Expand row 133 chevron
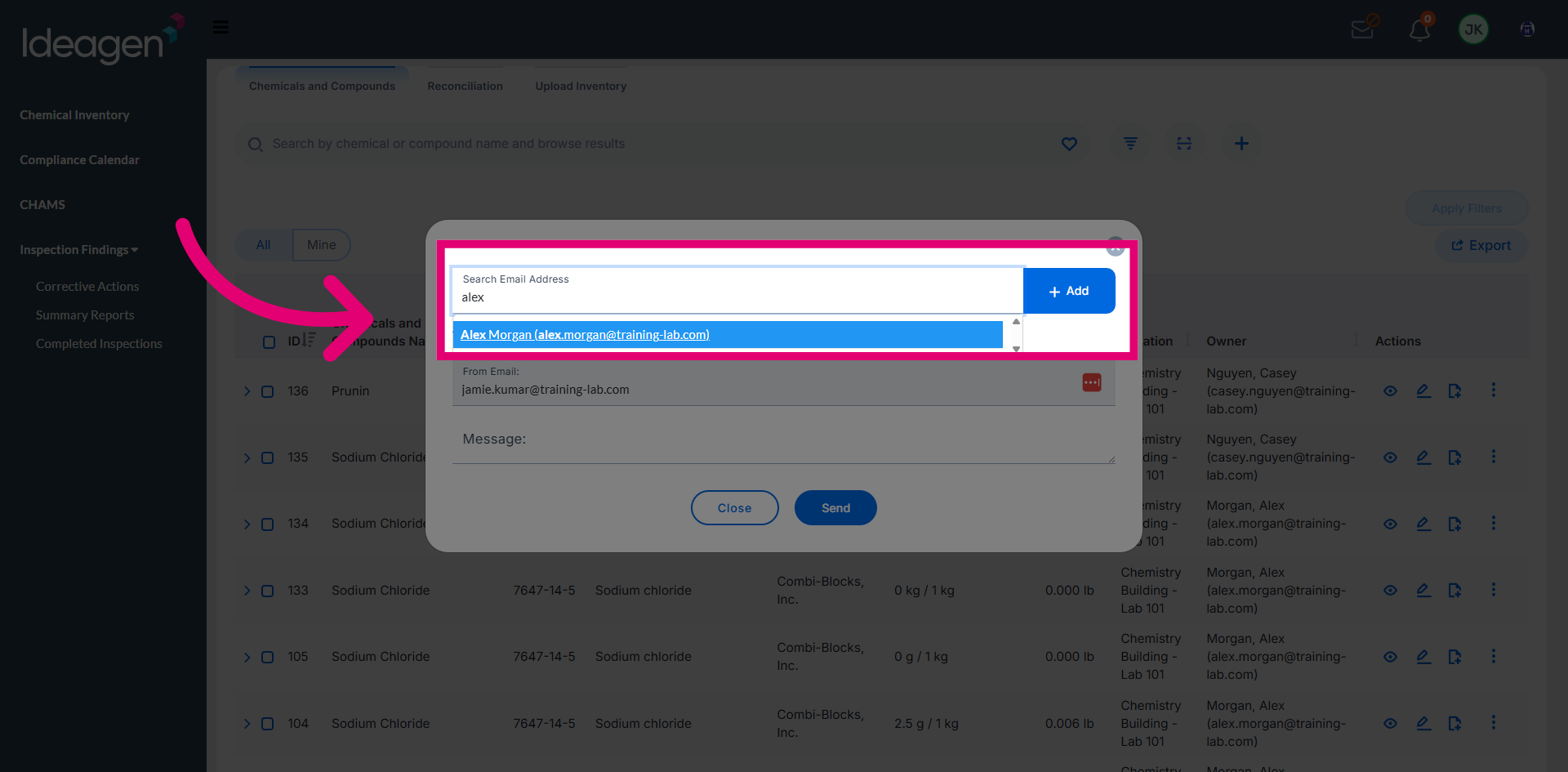 [x=247, y=591]
